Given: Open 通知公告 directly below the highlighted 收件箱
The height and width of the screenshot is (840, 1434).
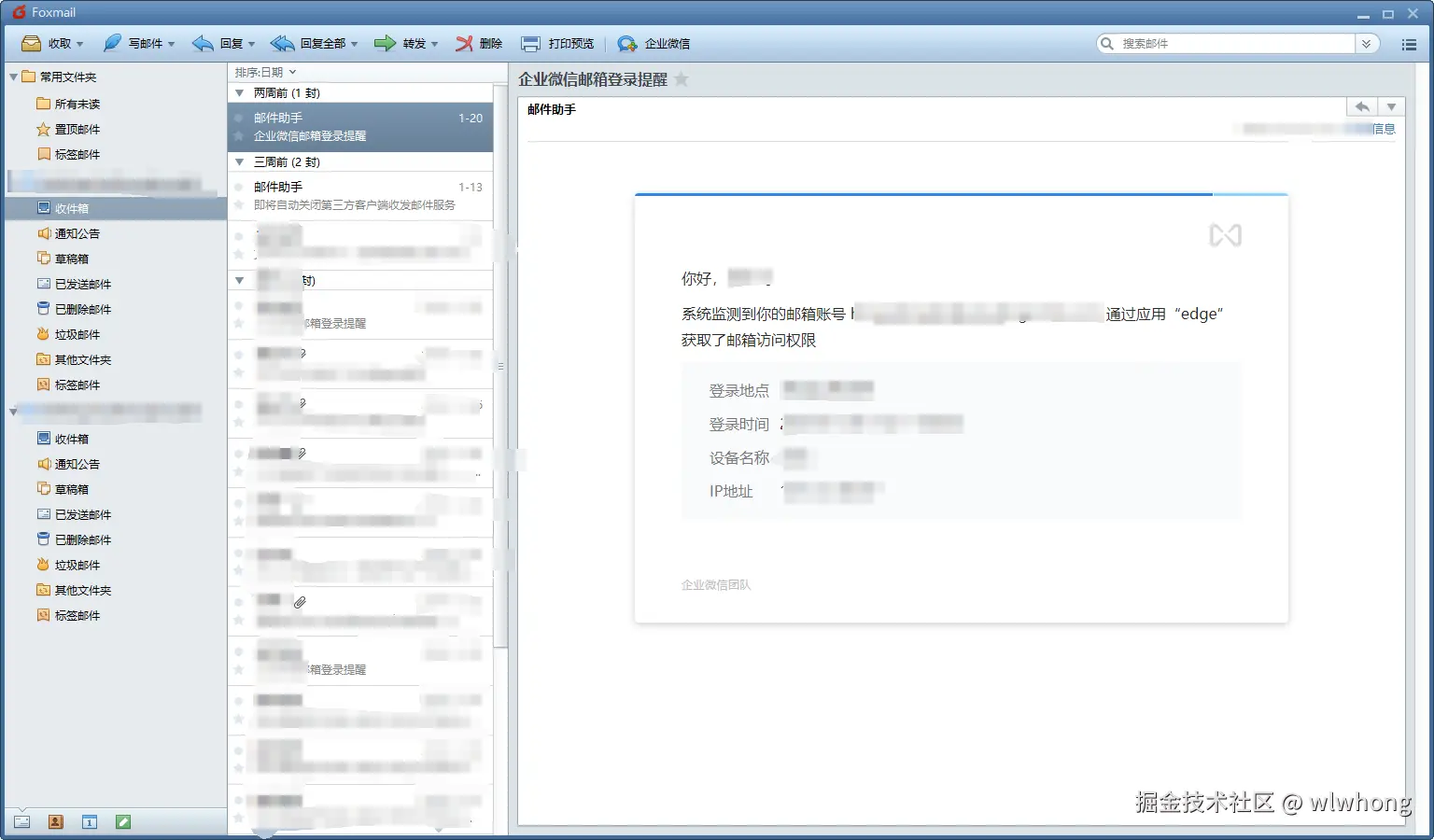Looking at the screenshot, I should [67, 233].
